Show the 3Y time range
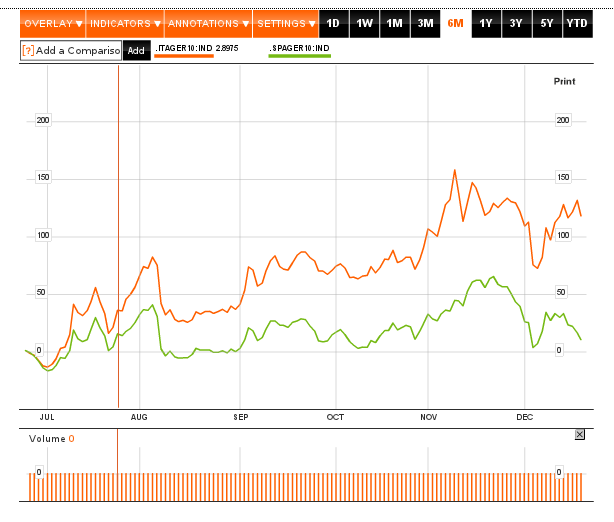This screenshot has width=614, height=522. coord(516,24)
